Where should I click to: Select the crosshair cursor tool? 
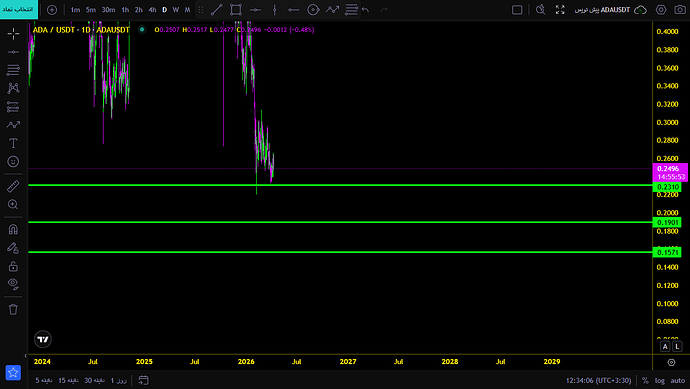coord(13,33)
